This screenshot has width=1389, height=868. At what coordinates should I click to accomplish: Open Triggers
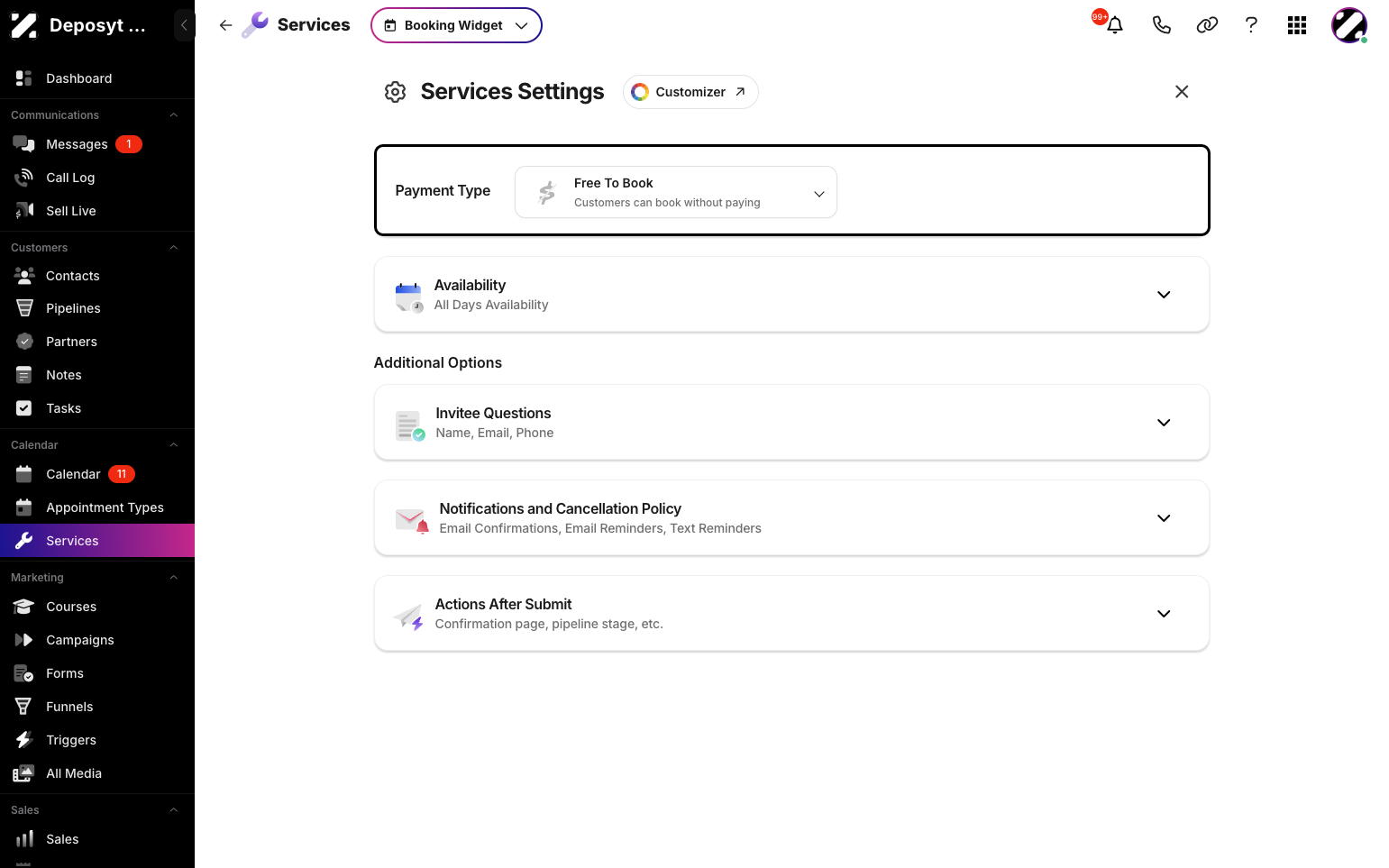(97, 740)
